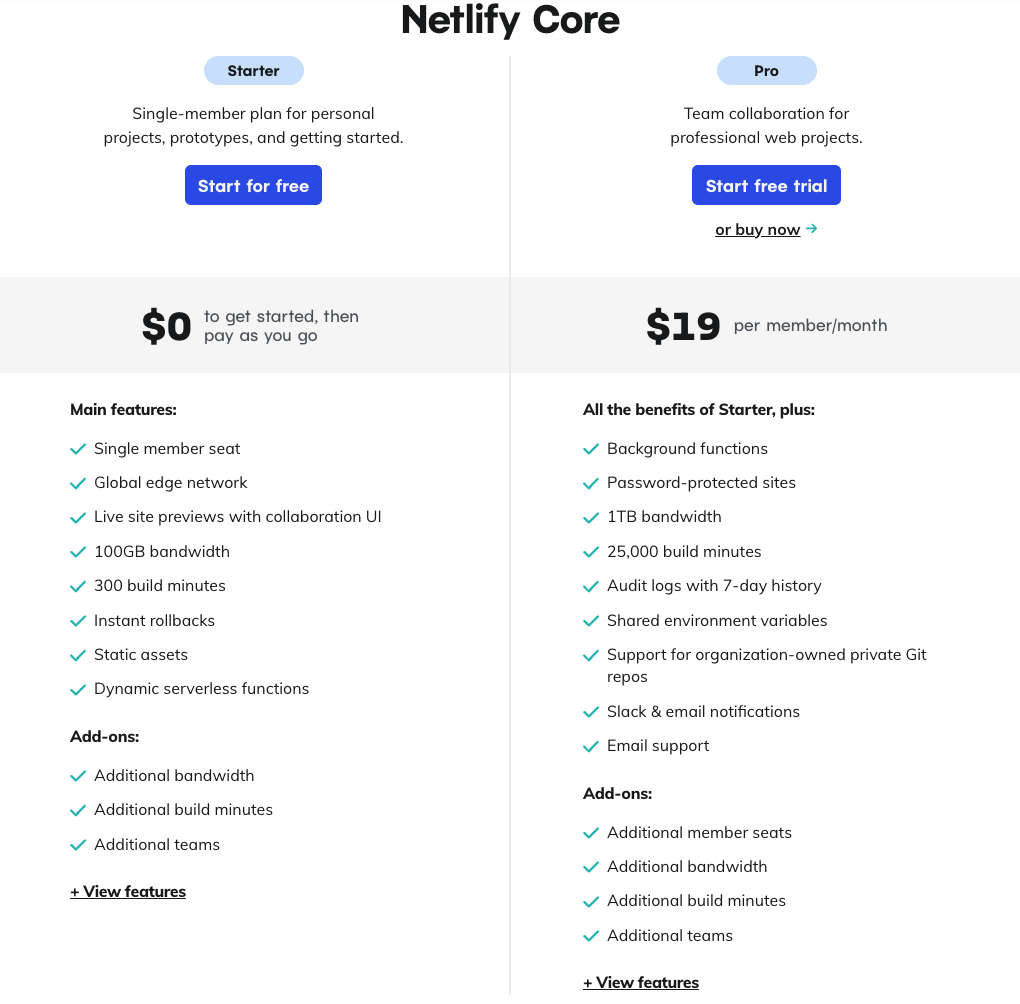Click the arrow icon after or buy now

click(x=811, y=229)
